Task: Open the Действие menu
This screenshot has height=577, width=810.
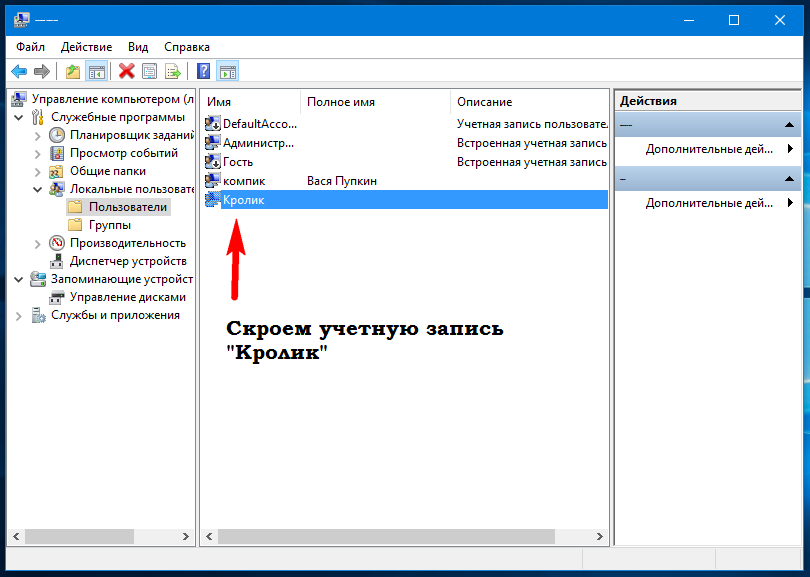Action: (x=86, y=47)
